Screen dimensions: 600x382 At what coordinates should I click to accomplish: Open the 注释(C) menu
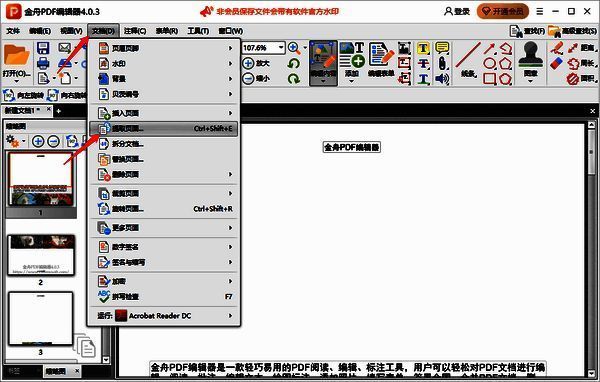[135, 31]
